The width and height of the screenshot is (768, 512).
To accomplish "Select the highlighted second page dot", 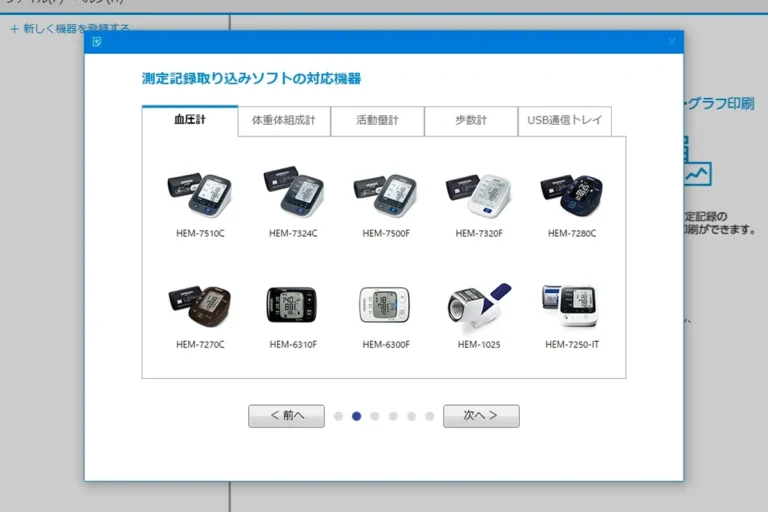I will [x=357, y=416].
